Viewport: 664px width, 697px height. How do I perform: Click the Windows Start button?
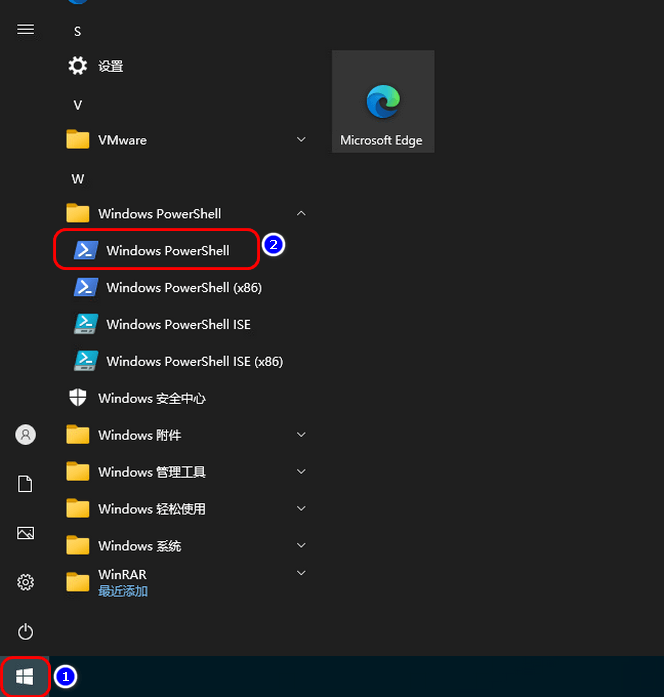(25, 676)
